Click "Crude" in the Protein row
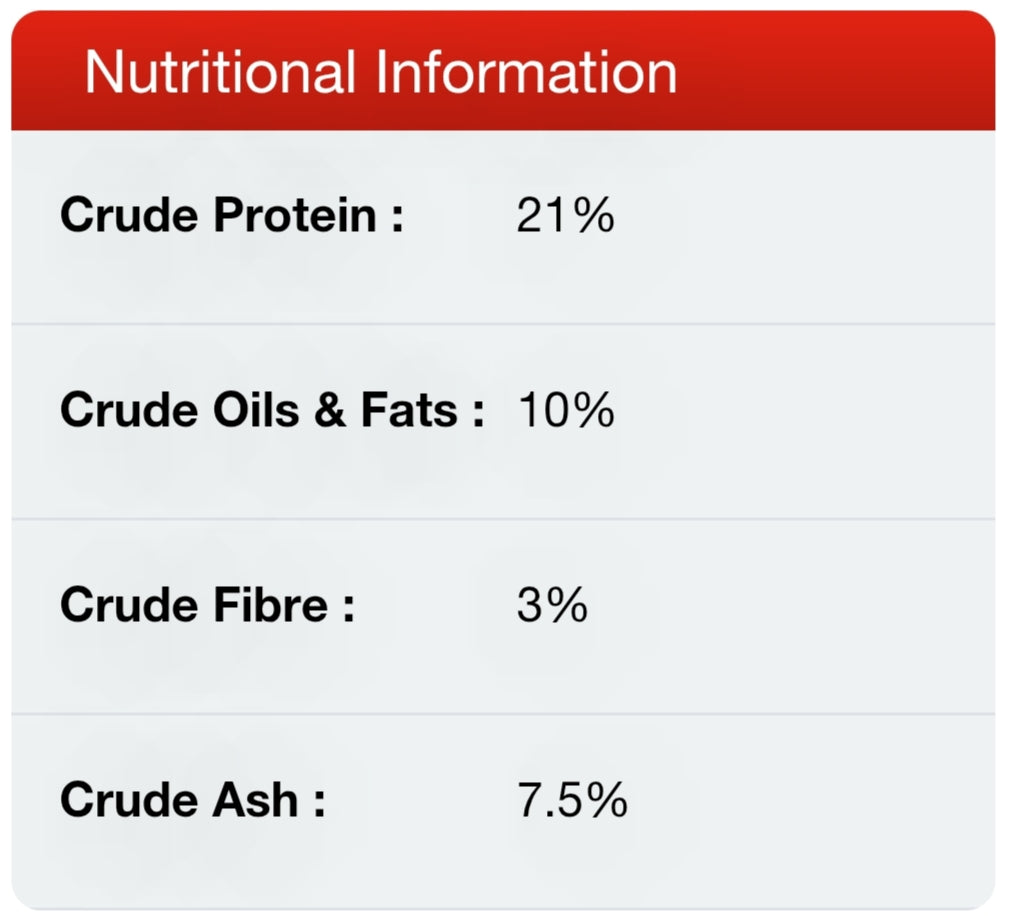 [130, 215]
